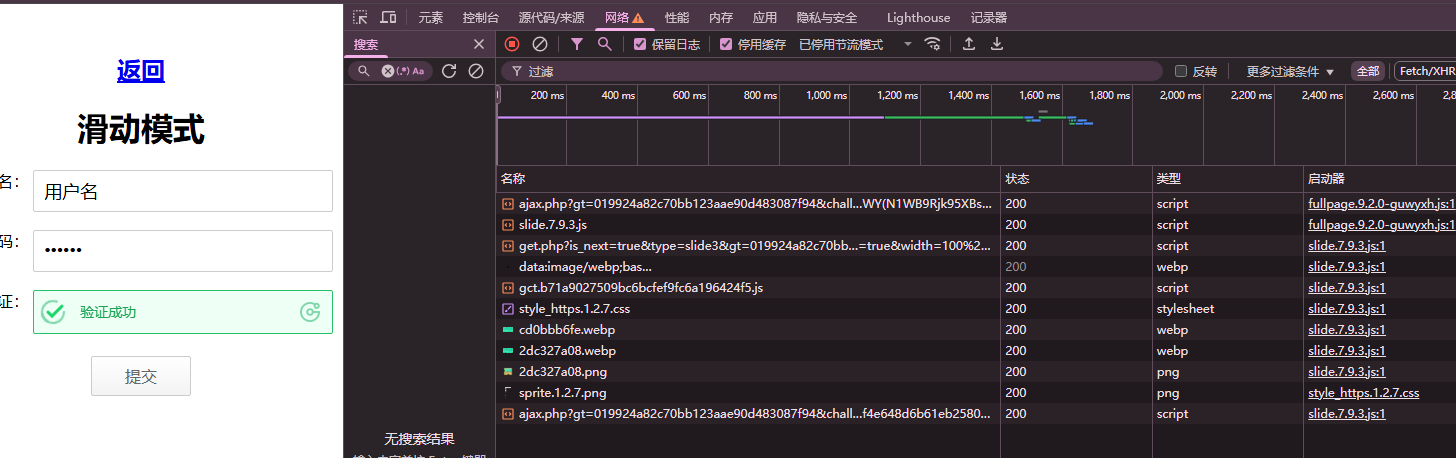
Task: Clear search input with the X icon
Action: [x=388, y=71]
